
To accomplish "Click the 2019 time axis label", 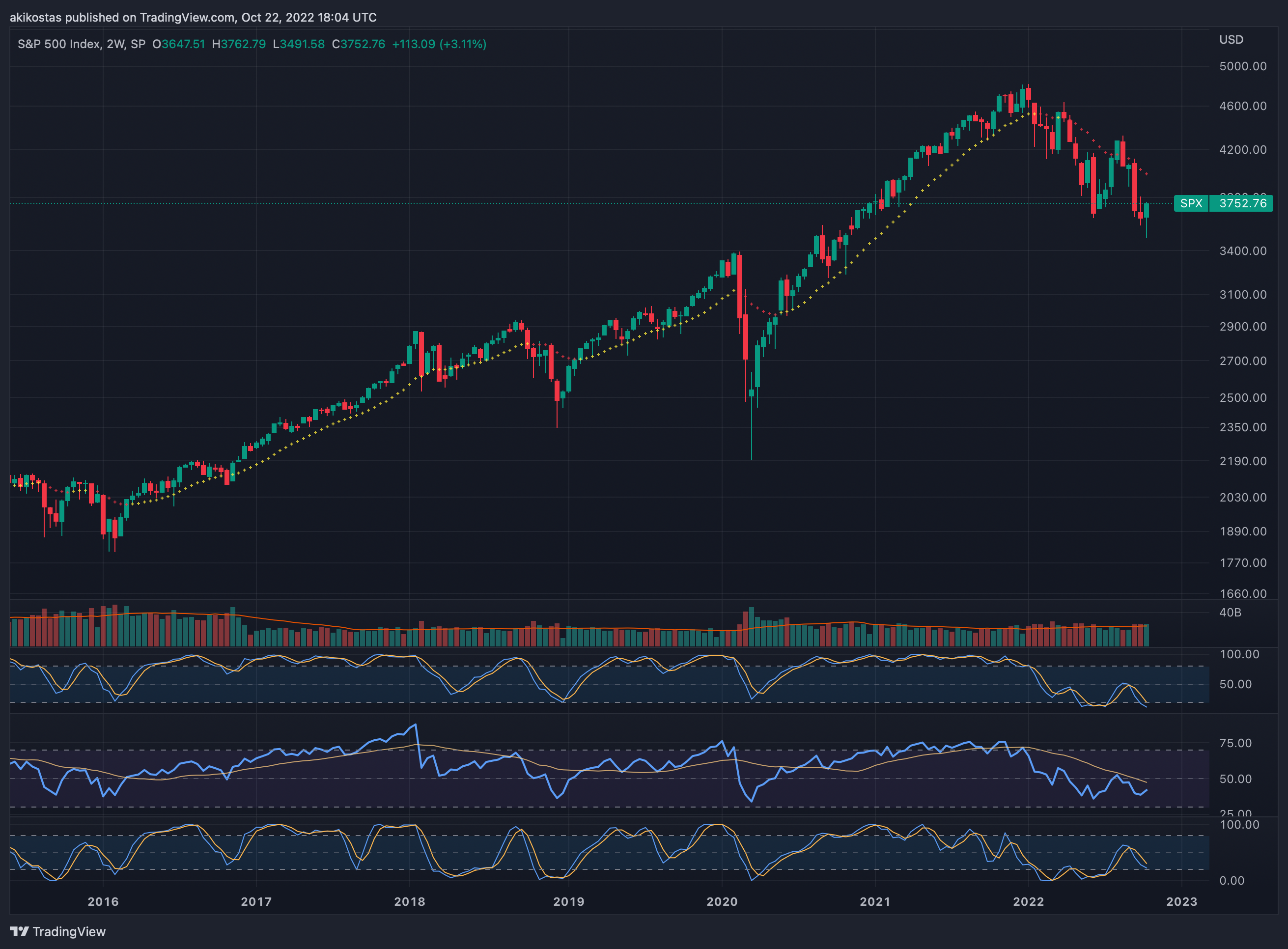I will pyautogui.click(x=569, y=901).
